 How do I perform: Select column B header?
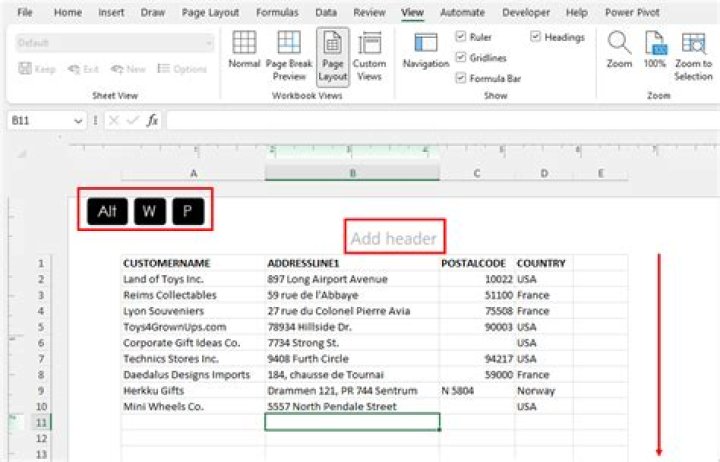click(352, 174)
